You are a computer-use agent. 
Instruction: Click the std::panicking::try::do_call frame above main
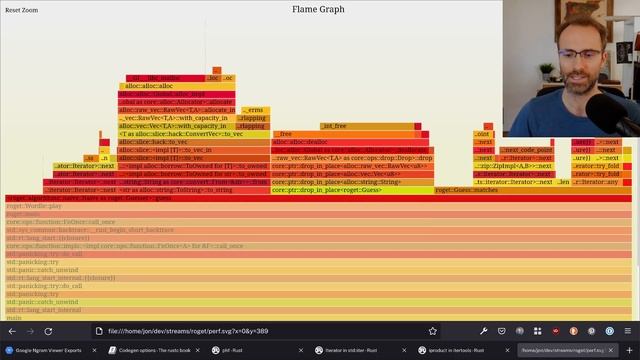click(x=318, y=286)
